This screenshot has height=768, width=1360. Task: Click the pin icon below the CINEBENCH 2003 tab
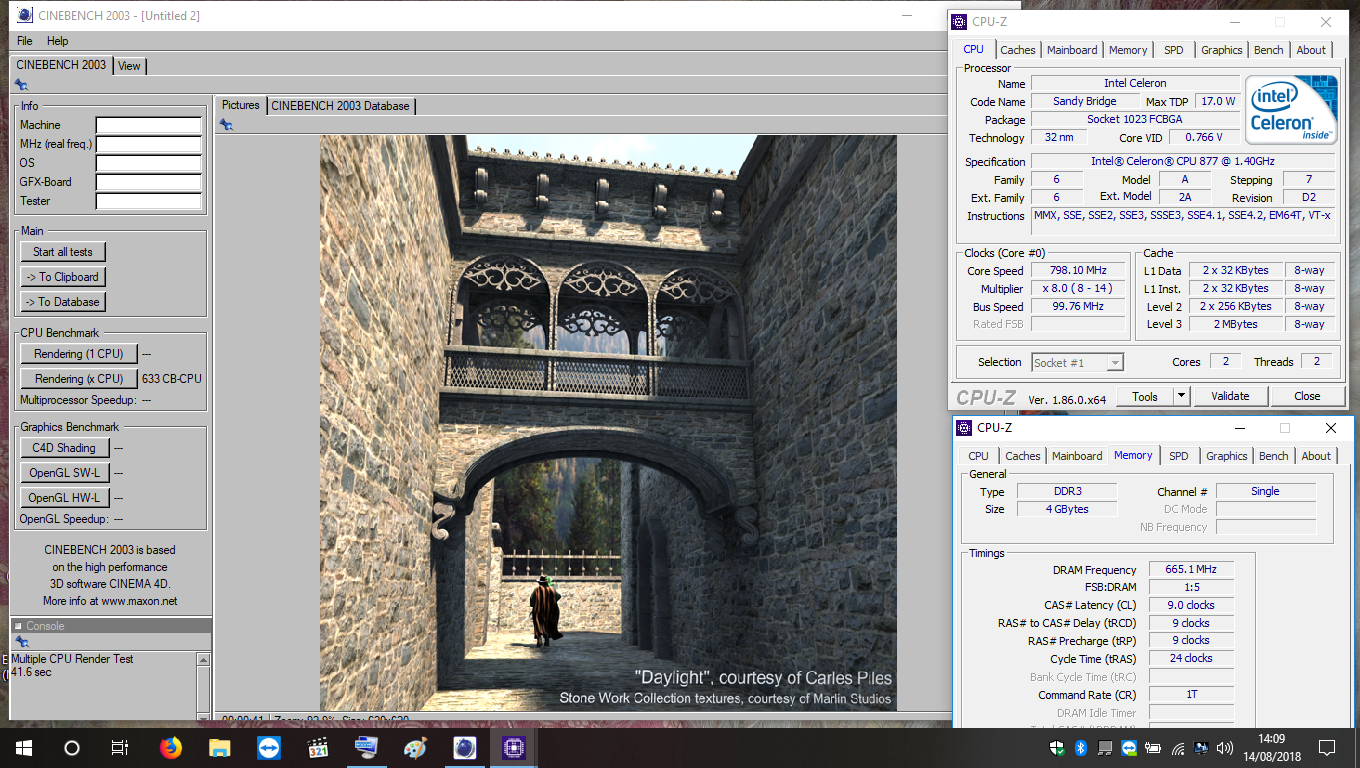pos(21,85)
